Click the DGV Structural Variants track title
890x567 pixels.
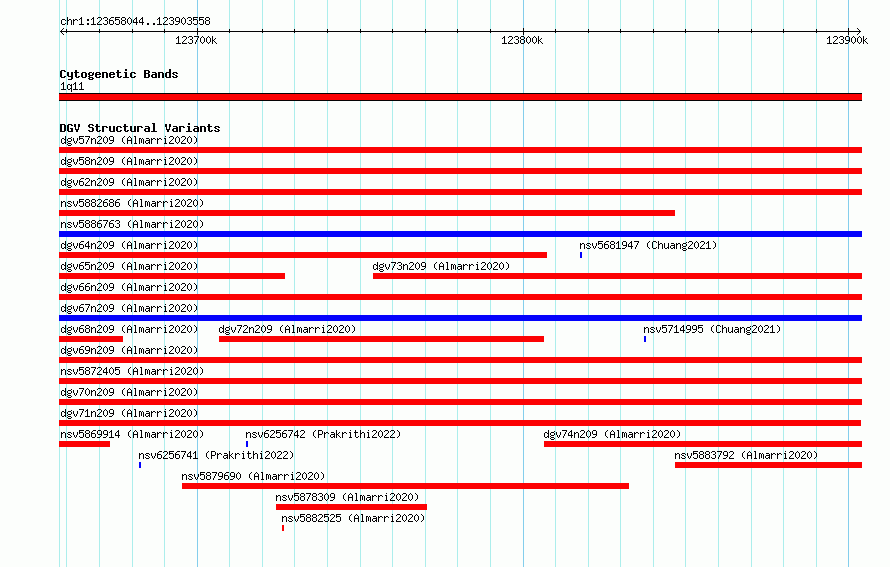[140, 128]
